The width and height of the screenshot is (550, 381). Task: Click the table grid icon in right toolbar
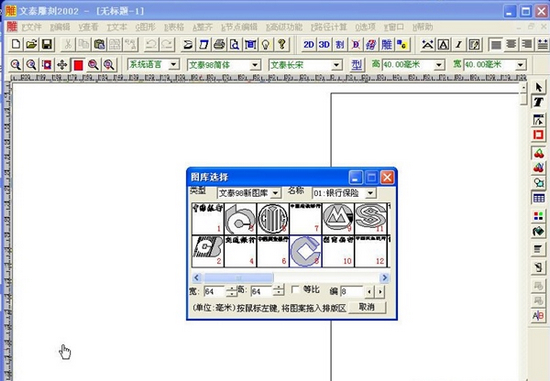click(x=538, y=198)
